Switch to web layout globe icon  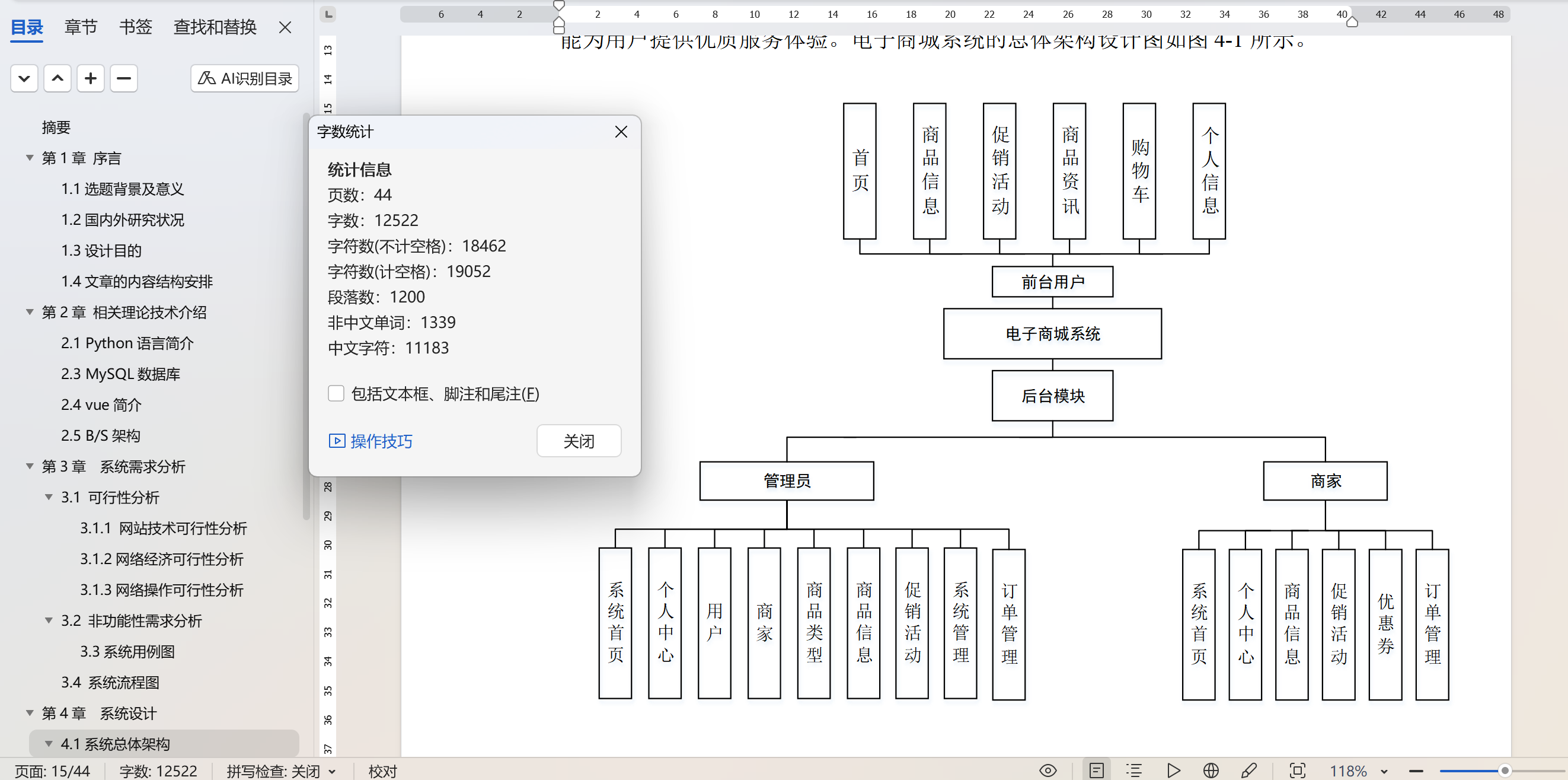click(x=1211, y=771)
